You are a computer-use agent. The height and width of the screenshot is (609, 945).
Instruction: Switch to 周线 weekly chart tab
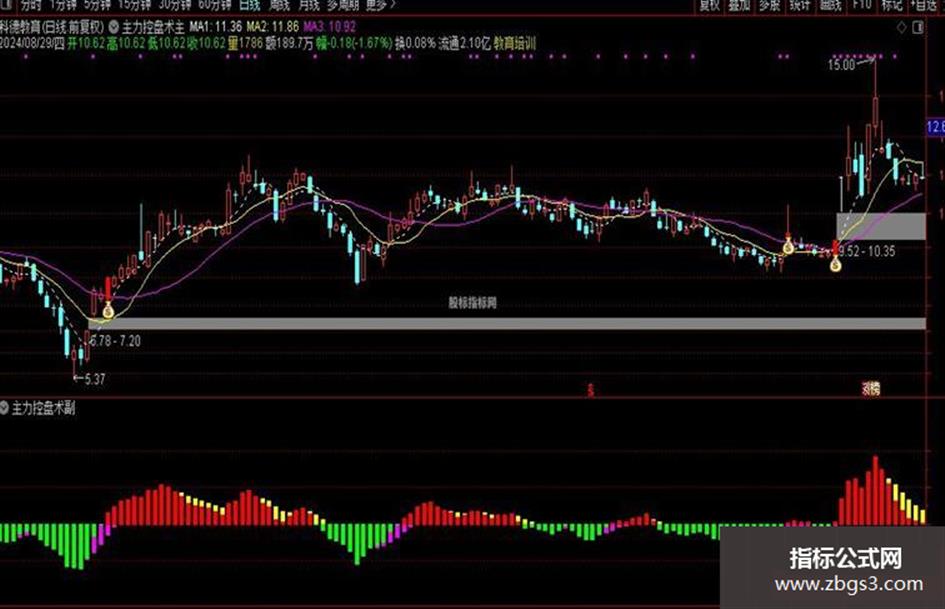(280, 5)
